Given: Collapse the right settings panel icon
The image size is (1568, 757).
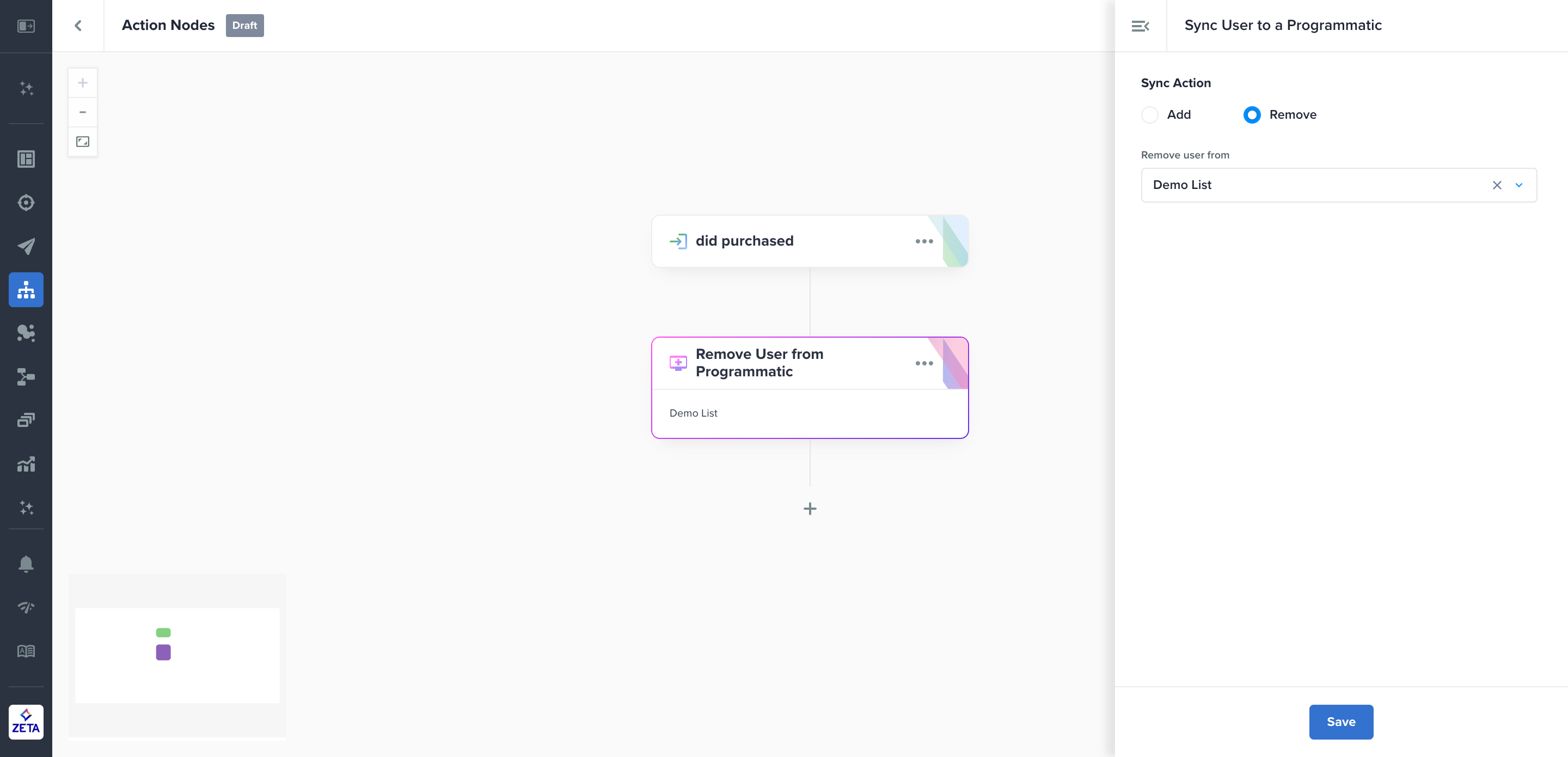Looking at the screenshot, I should pyautogui.click(x=1140, y=26).
